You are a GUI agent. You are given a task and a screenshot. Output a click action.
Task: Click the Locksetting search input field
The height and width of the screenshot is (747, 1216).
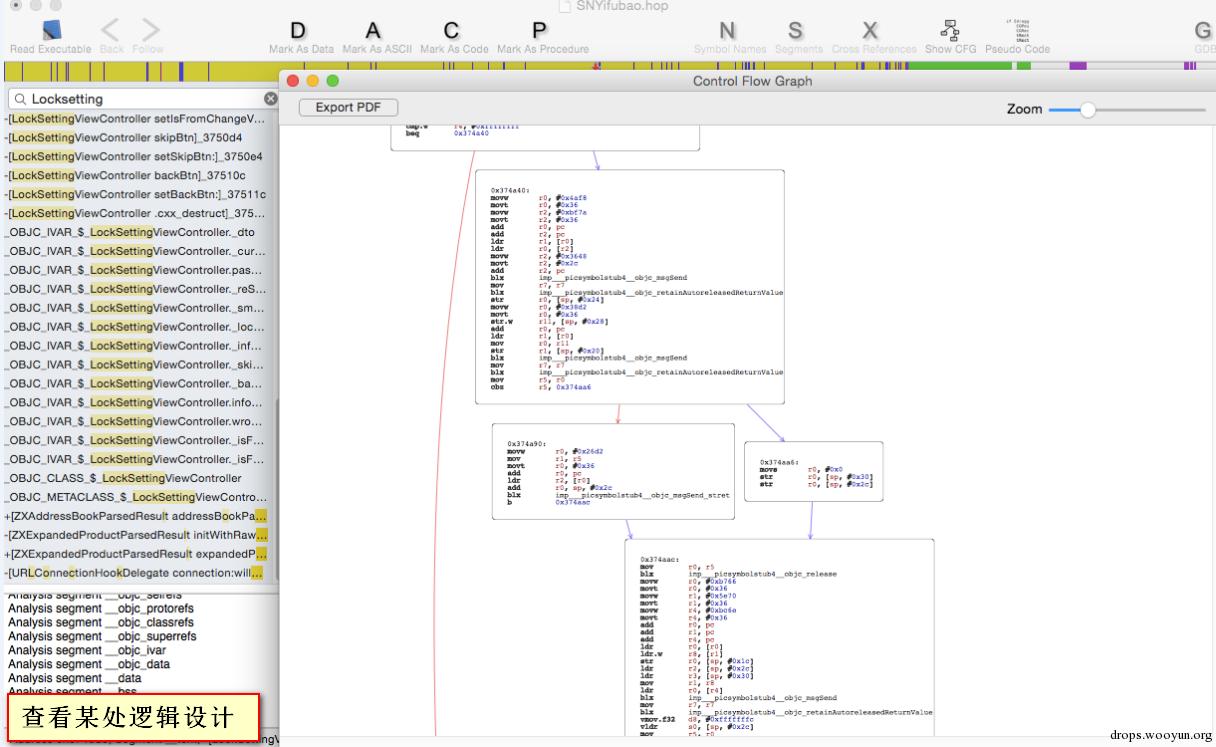click(140, 99)
